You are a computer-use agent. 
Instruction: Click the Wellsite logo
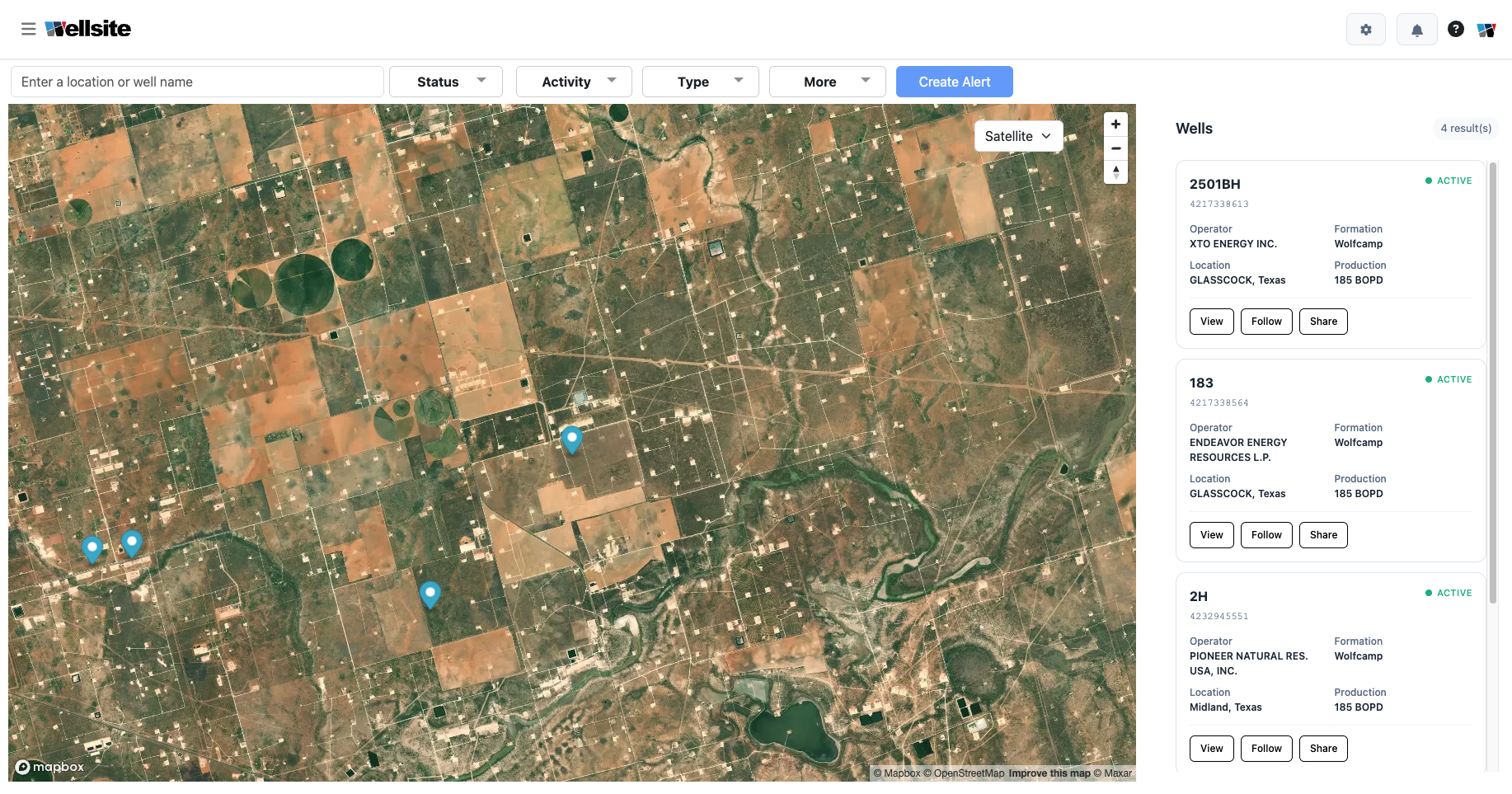click(x=88, y=29)
